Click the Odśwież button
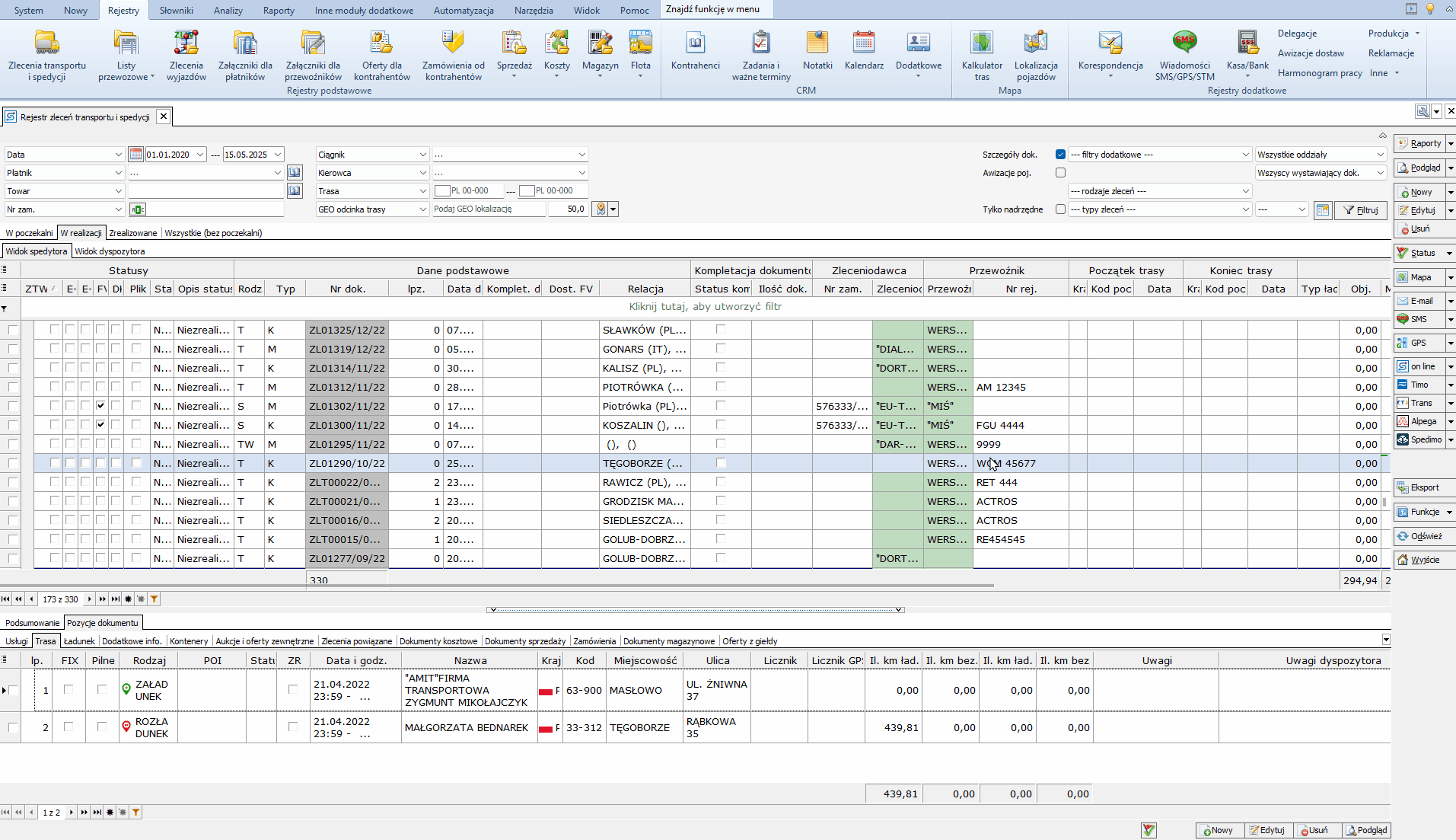 point(1419,536)
